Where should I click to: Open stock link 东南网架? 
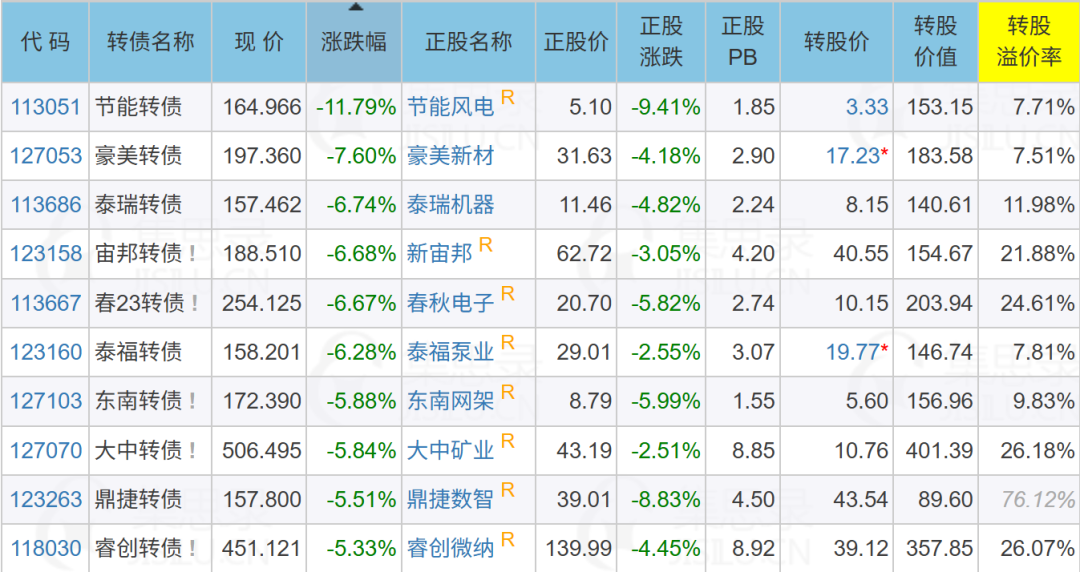tap(450, 401)
